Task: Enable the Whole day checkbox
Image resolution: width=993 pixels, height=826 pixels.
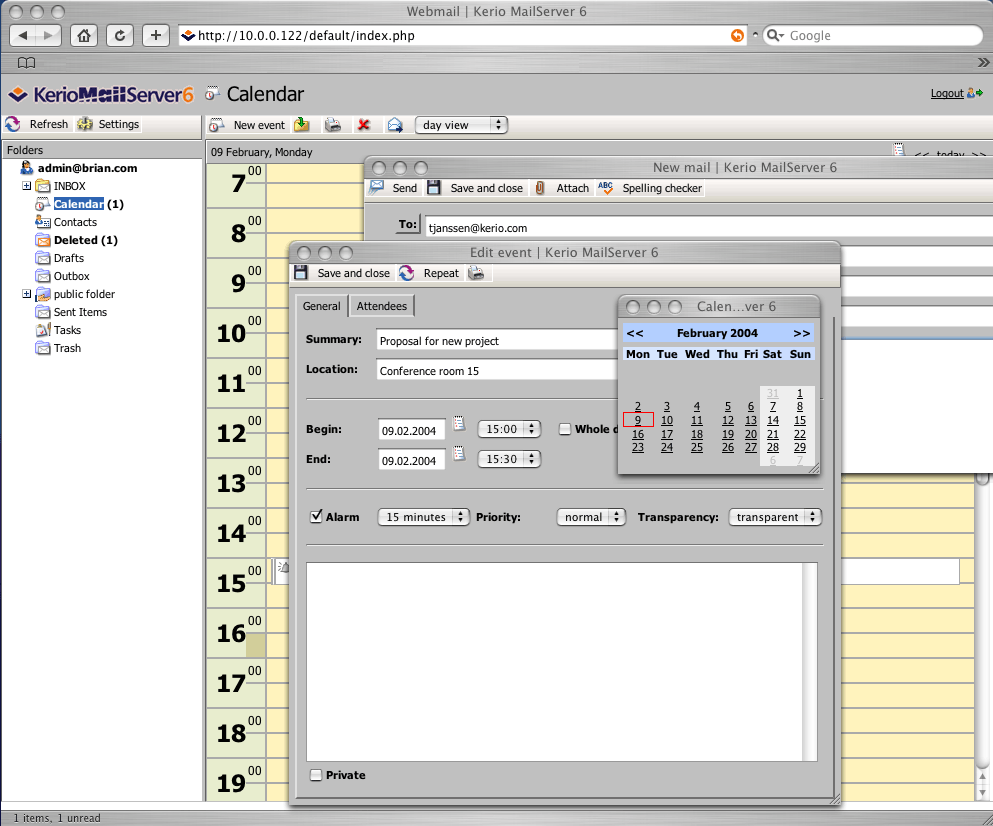Action: [565, 429]
